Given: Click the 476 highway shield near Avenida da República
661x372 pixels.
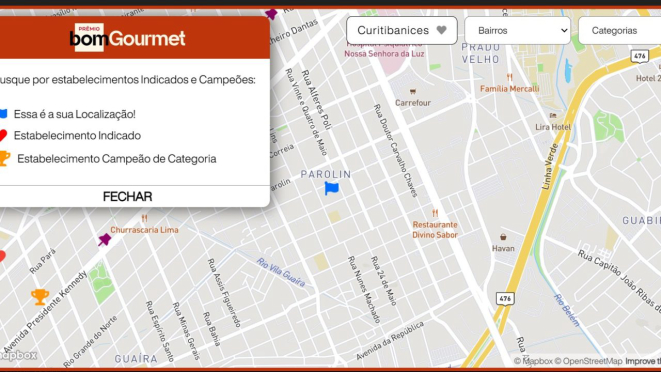Looking at the screenshot, I should 505,299.
